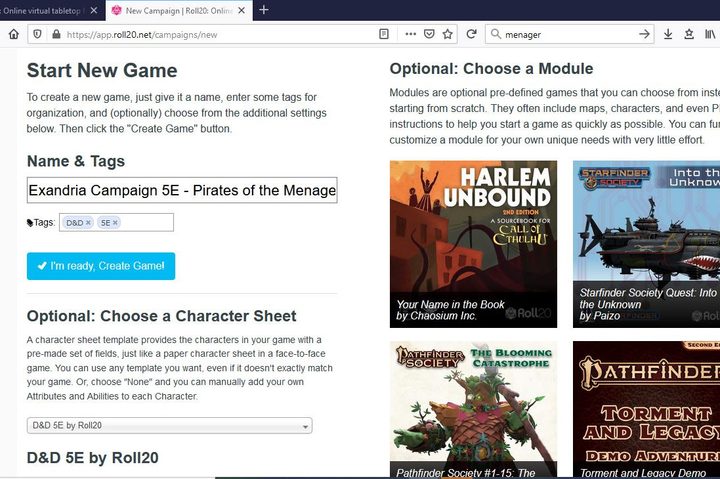Select the New Campaign Roll20 tab
Image resolution: width=720 pixels, height=479 pixels.
(x=179, y=10)
